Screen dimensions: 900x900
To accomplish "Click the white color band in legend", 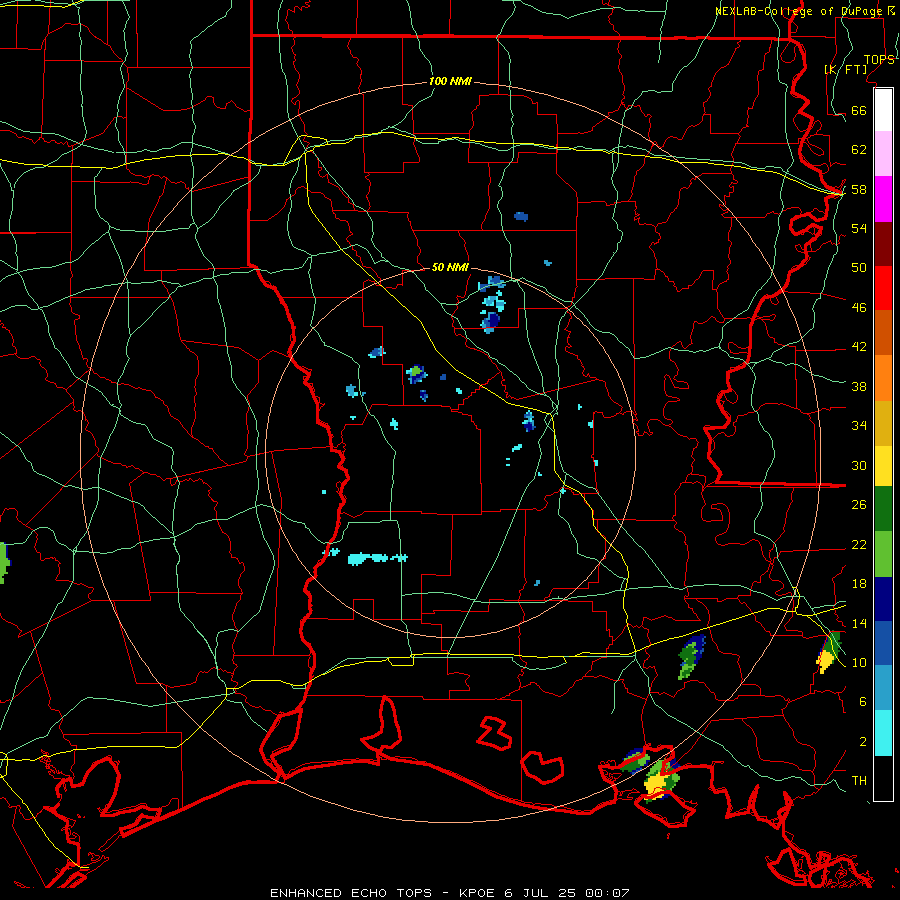I will pos(883,110).
